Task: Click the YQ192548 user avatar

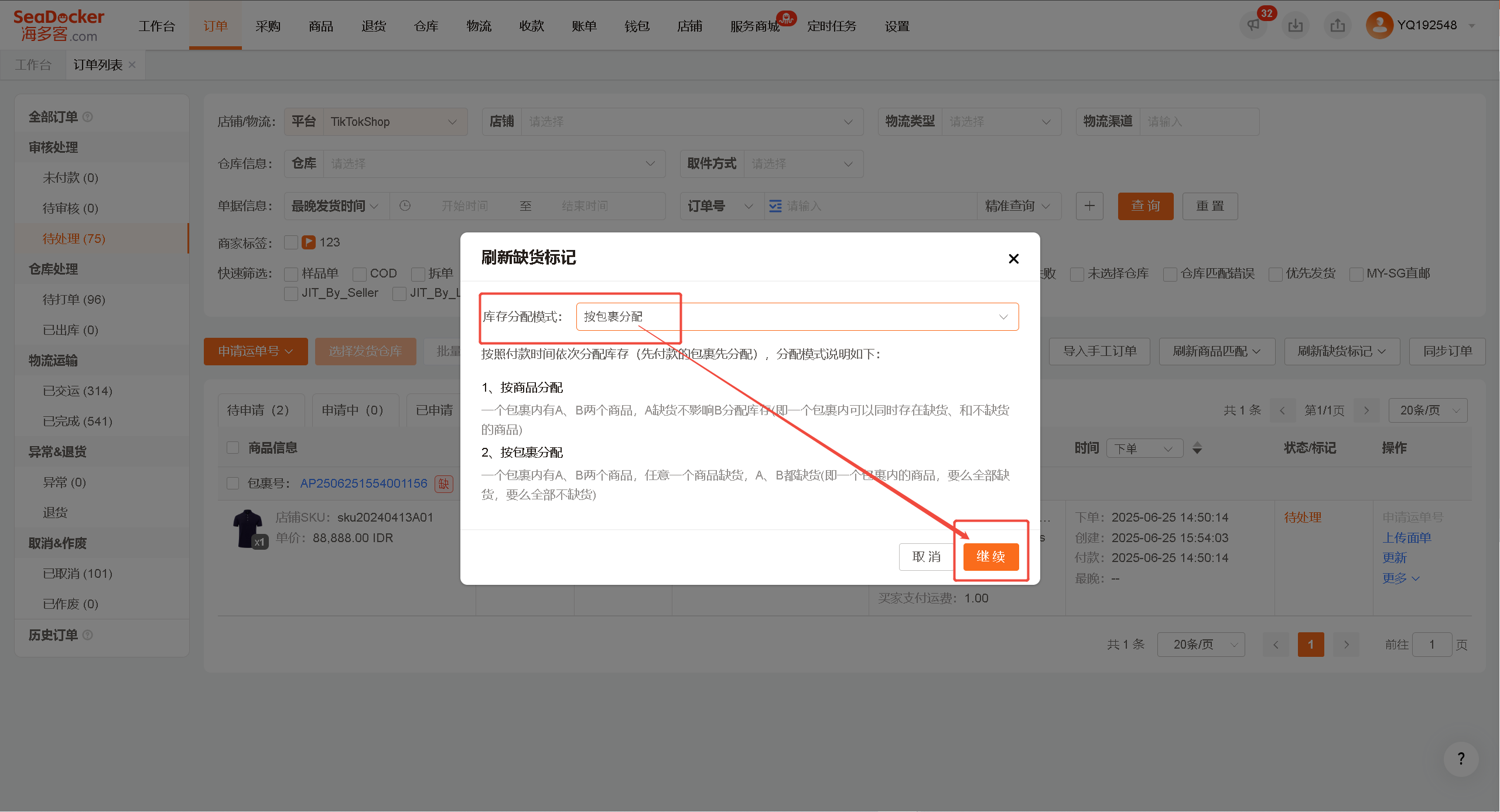Action: tap(1379, 25)
